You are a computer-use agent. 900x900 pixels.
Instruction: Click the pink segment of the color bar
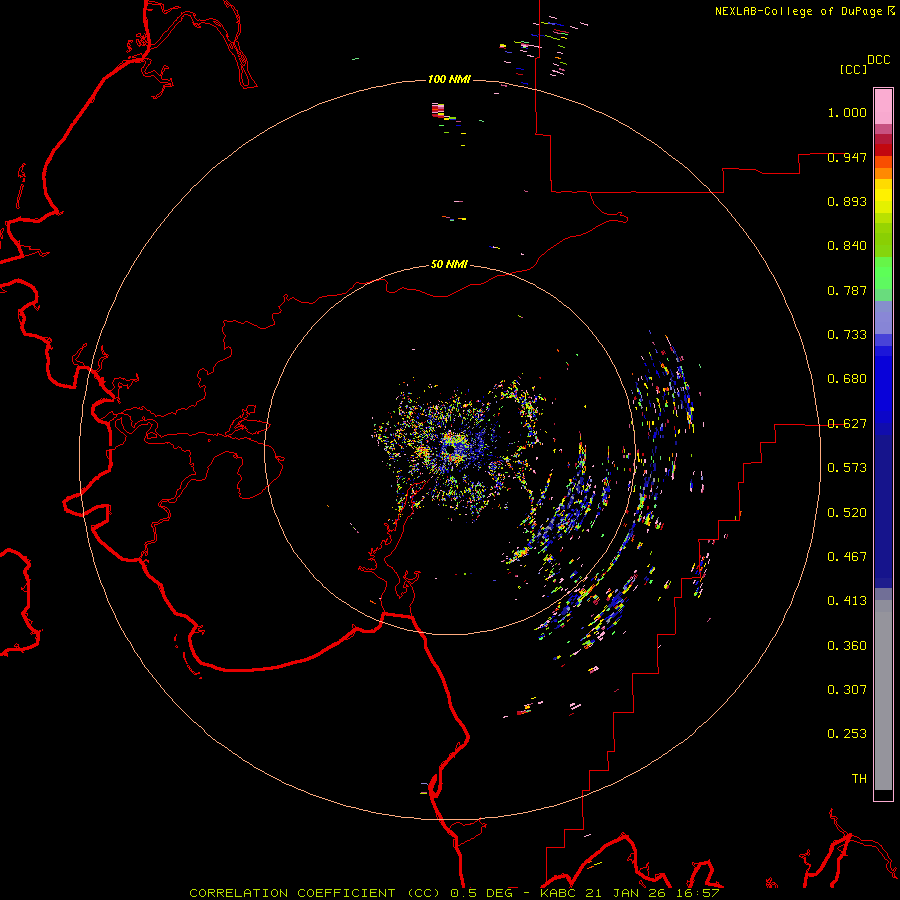coord(883,107)
